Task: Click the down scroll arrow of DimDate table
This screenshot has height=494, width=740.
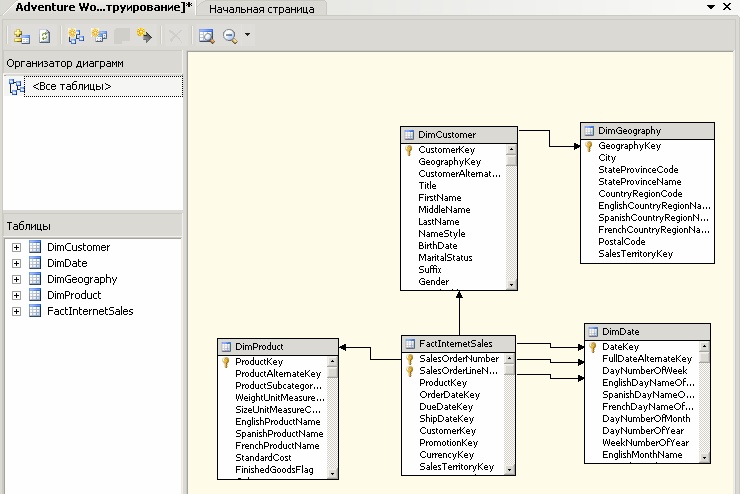Action: (x=704, y=458)
